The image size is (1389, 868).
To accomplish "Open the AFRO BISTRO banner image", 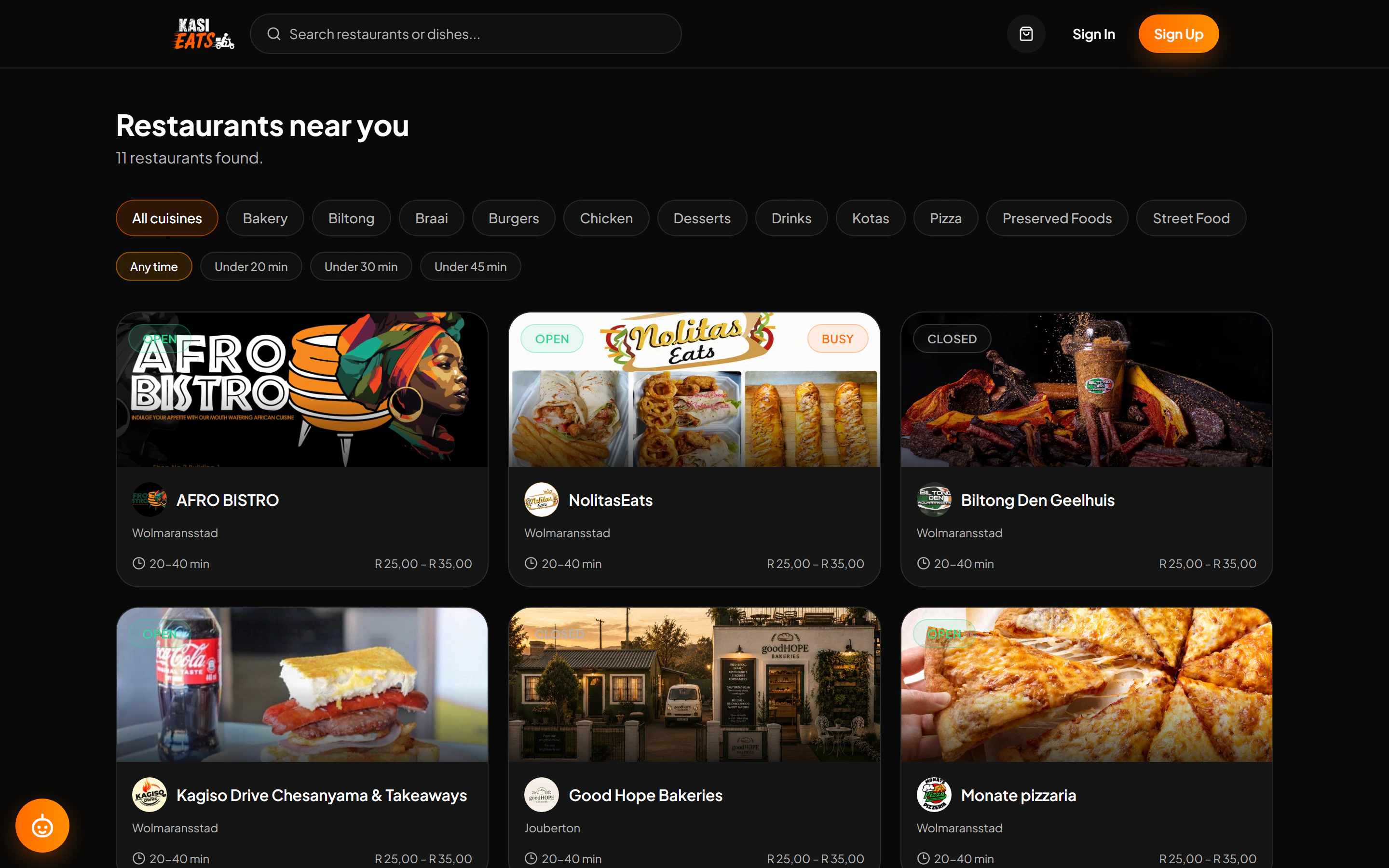I will (x=302, y=389).
